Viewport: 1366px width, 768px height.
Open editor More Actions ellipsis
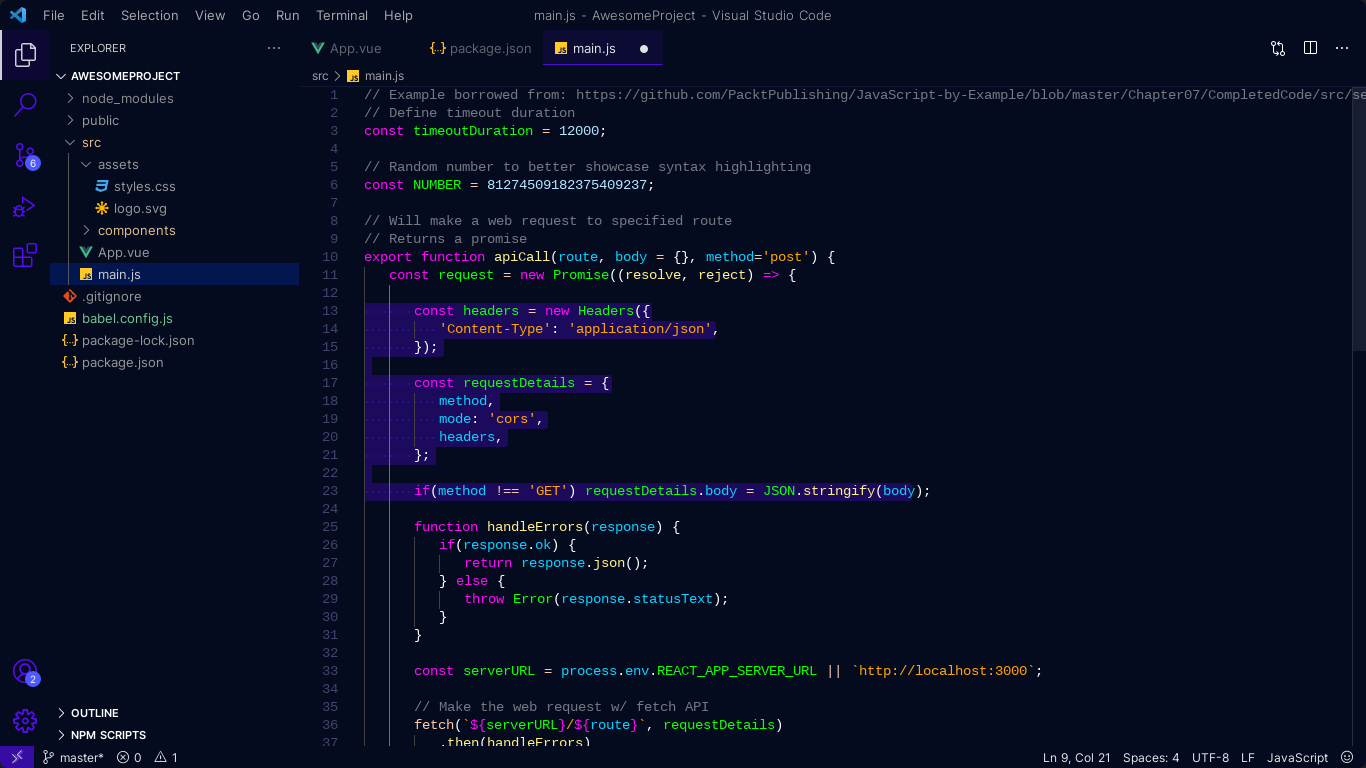tap(1342, 48)
